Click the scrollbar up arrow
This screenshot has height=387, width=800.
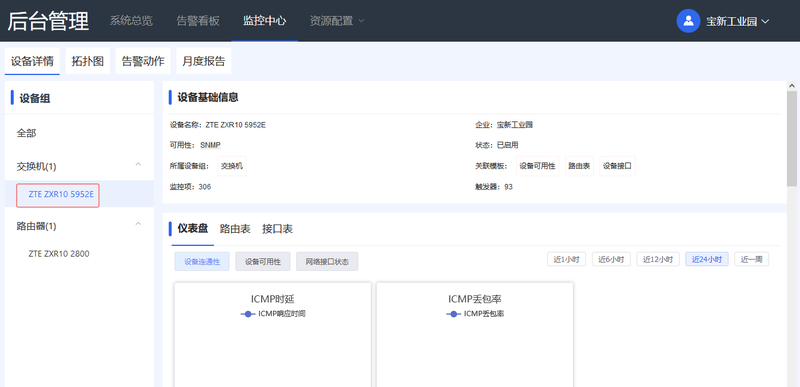point(791,86)
